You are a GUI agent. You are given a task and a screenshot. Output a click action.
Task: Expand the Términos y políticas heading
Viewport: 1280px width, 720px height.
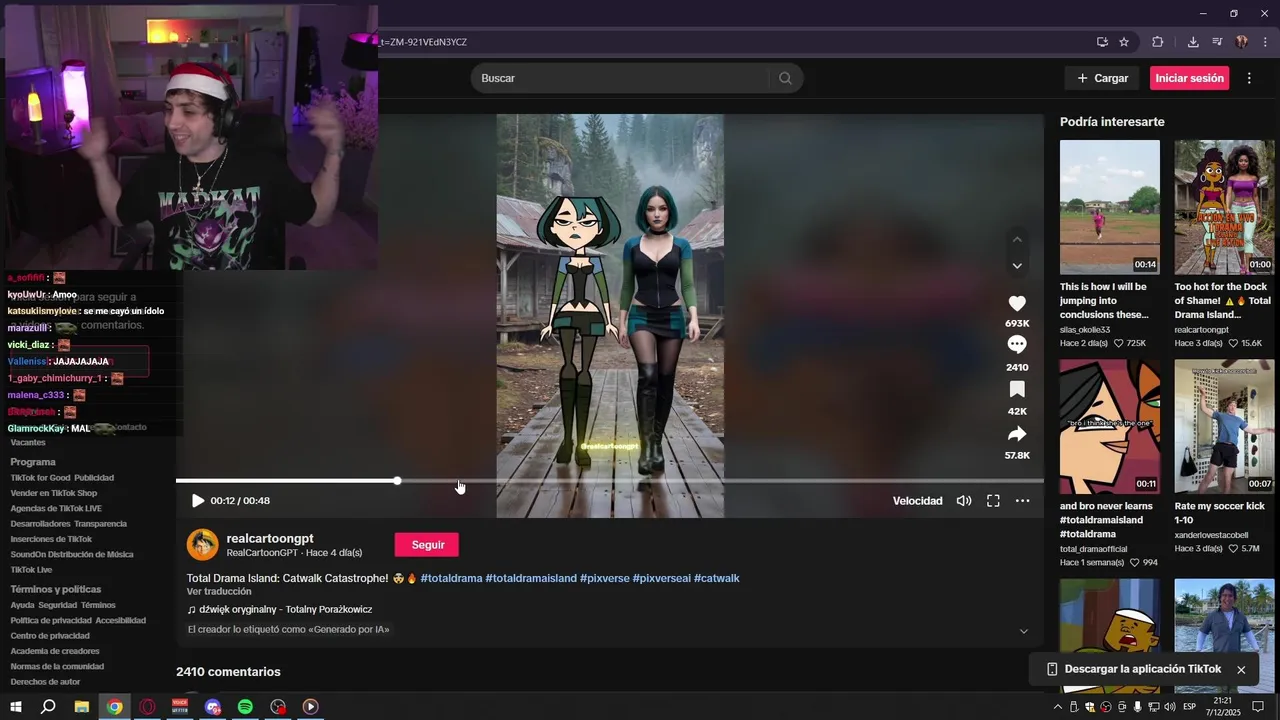(56, 589)
